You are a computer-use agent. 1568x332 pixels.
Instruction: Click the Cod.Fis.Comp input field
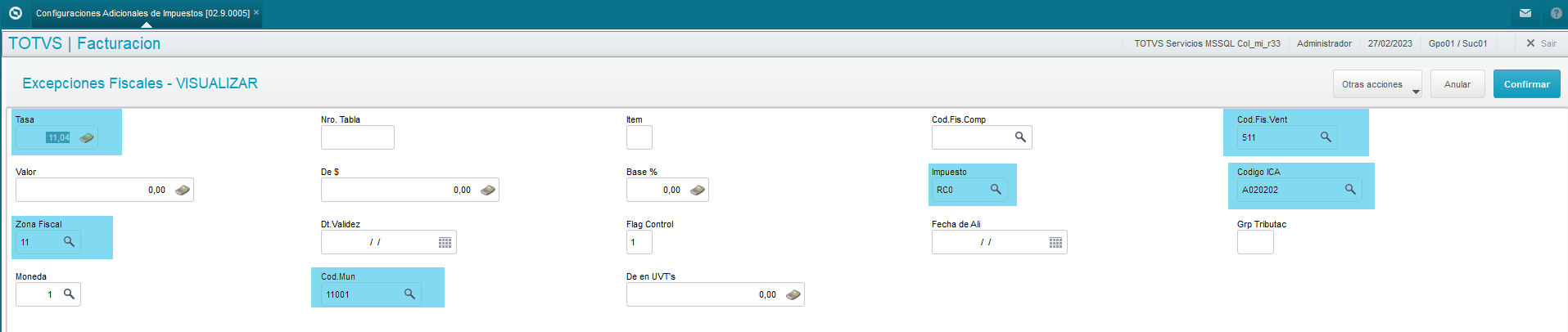(981, 137)
